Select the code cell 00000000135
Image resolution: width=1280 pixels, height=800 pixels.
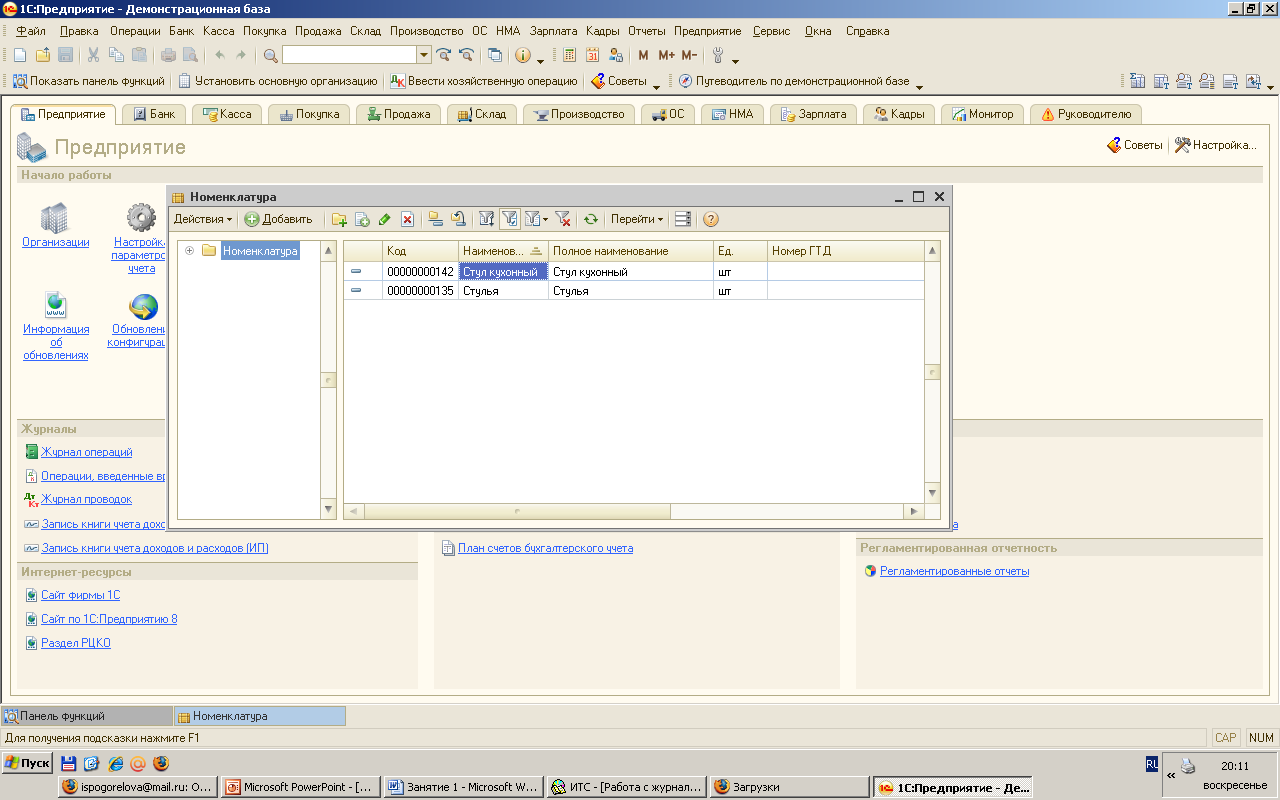coord(420,291)
